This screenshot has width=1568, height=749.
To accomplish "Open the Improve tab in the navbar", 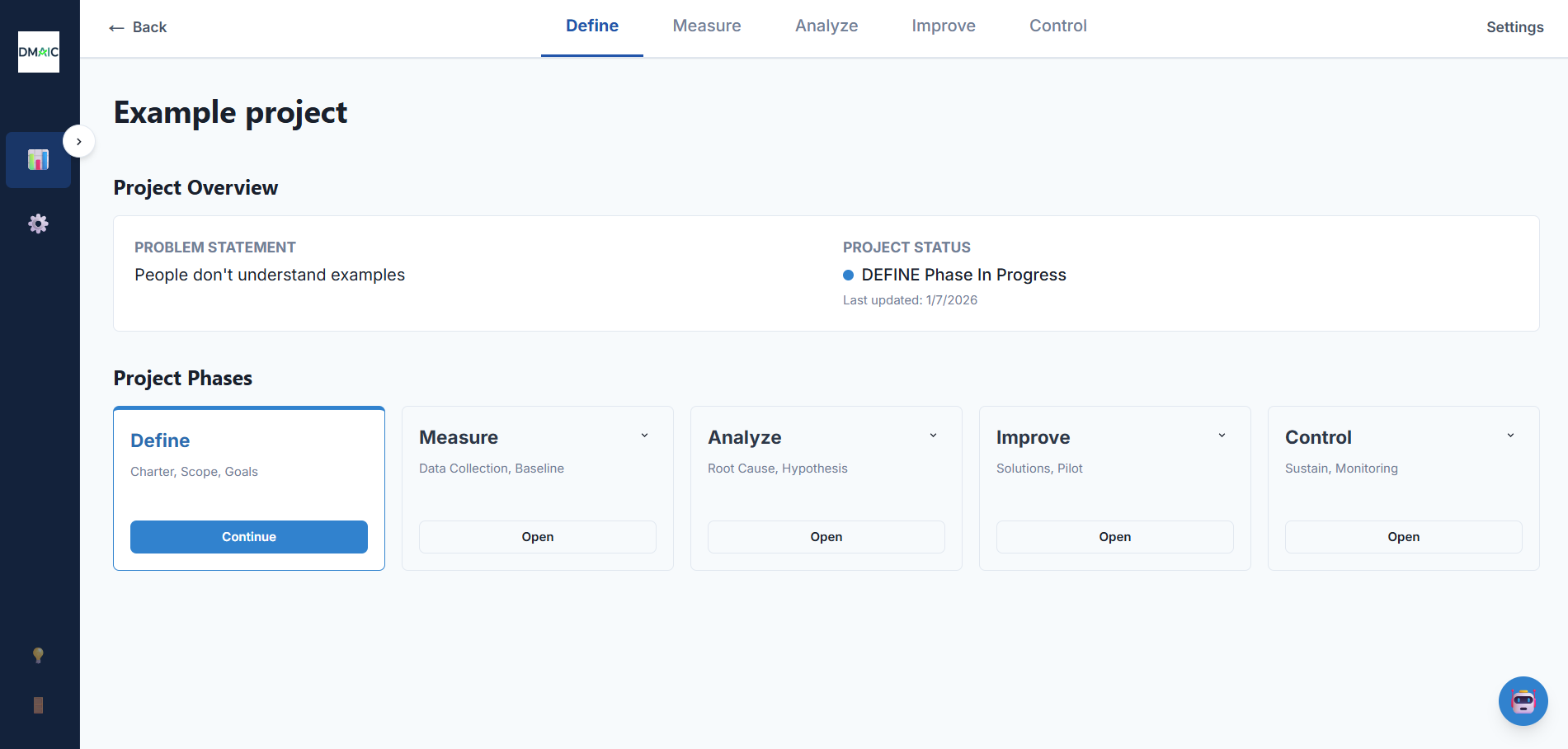I will 943,26.
